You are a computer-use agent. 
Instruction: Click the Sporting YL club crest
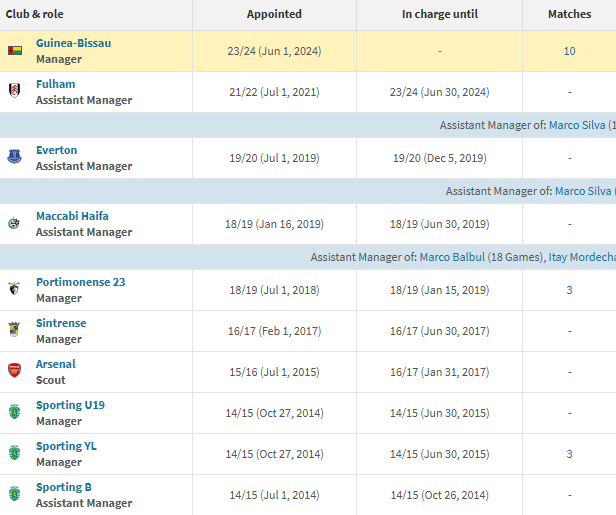coord(15,453)
